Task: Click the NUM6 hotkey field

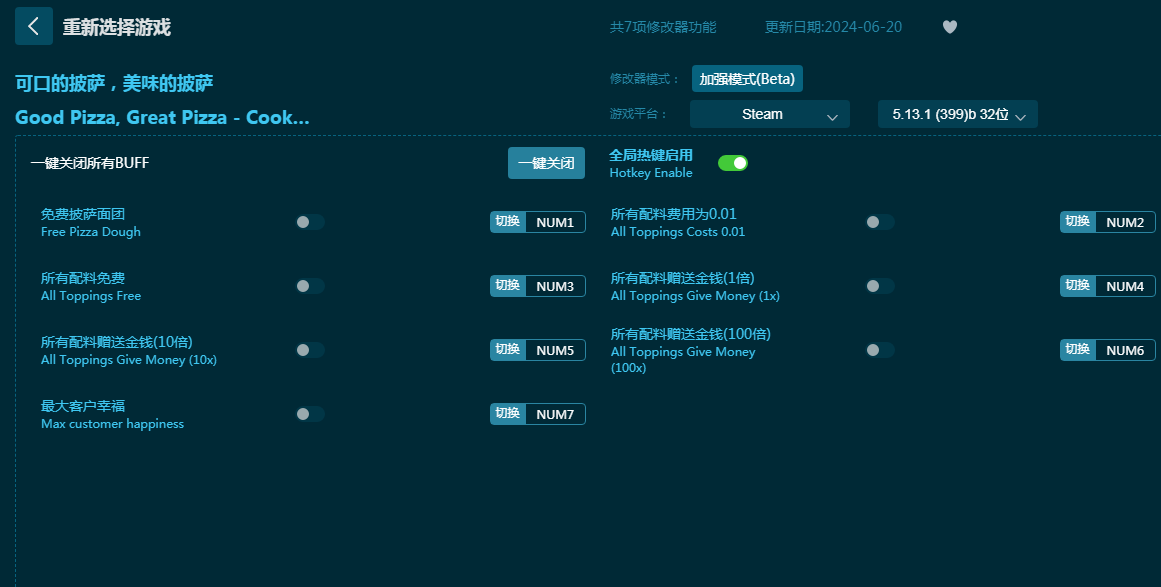Action: coord(1125,350)
